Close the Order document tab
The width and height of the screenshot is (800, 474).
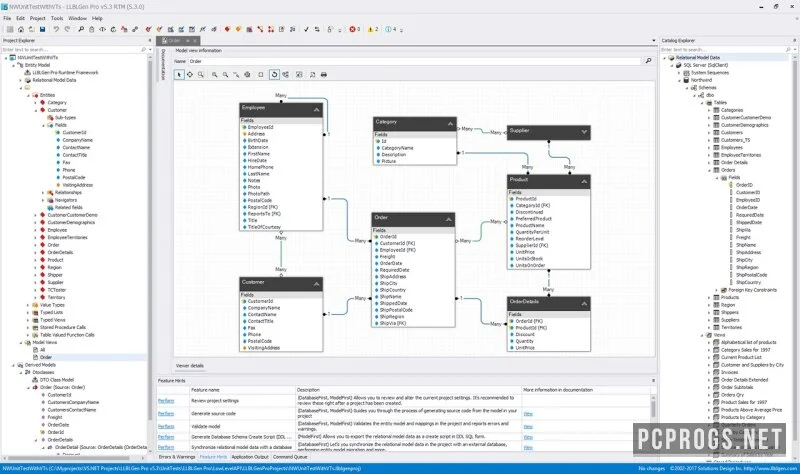[x=195, y=40]
